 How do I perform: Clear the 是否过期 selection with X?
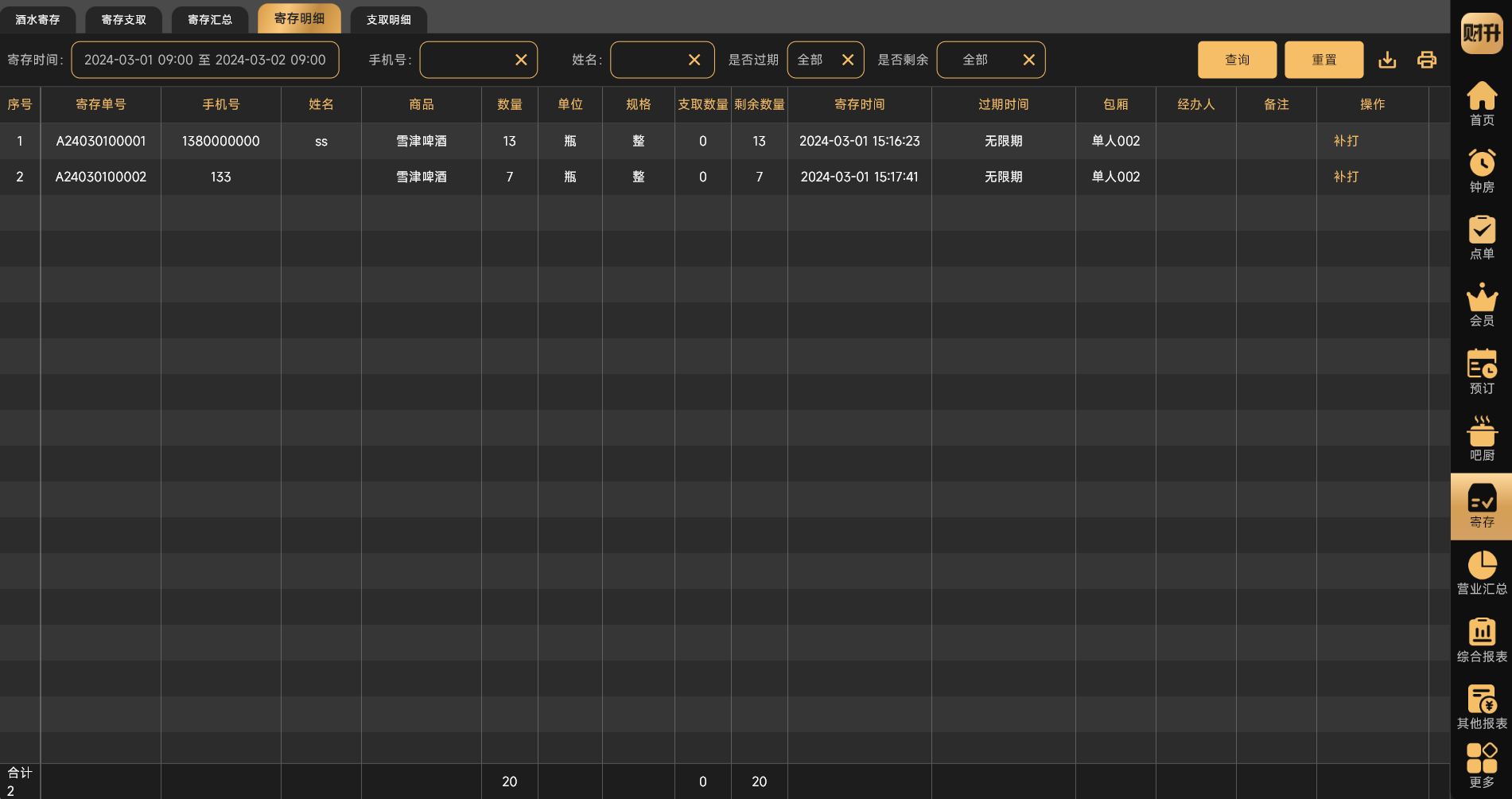pyautogui.click(x=848, y=60)
